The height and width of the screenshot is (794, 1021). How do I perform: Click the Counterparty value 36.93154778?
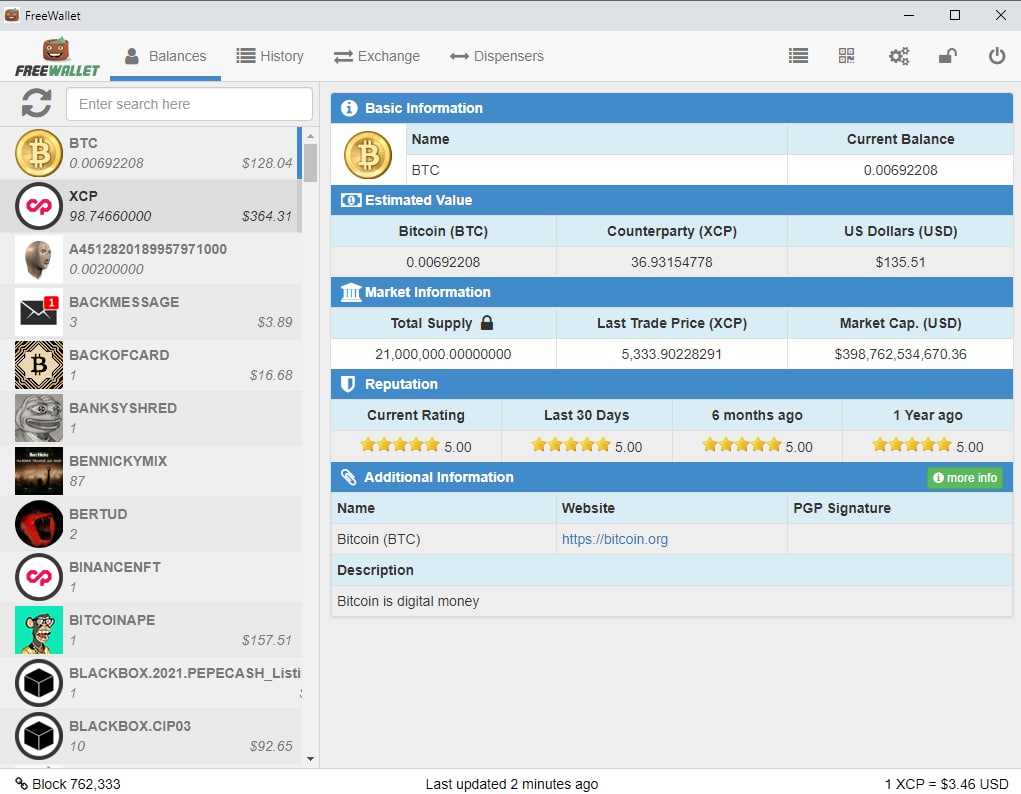(671, 262)
